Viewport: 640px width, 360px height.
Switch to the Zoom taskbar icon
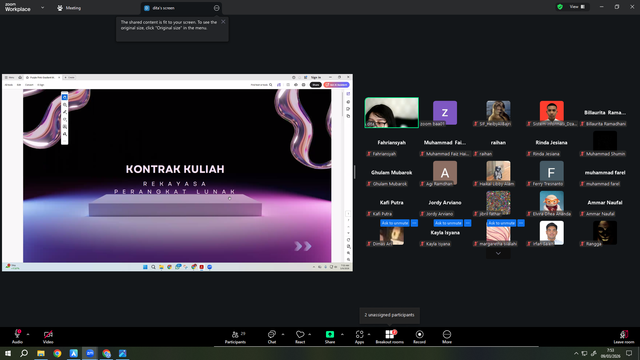90,353
